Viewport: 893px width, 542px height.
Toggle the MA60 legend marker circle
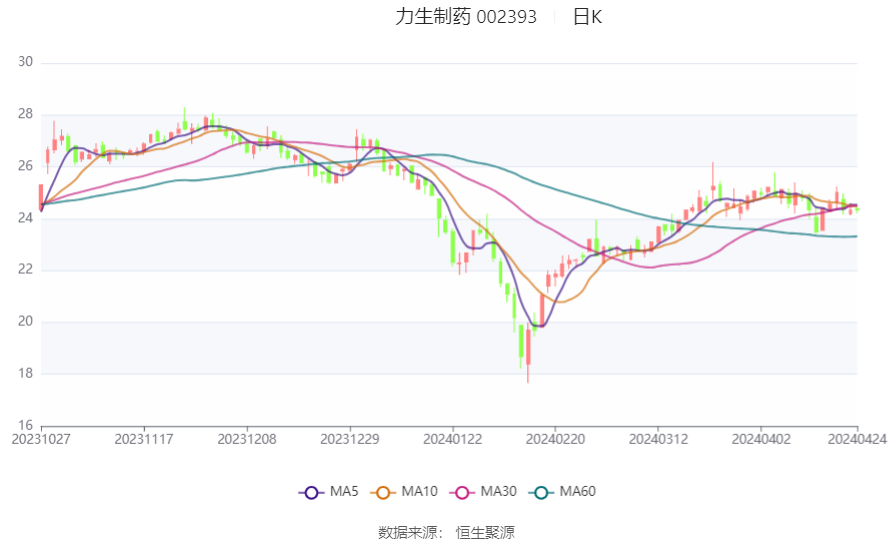pos(541,492)
